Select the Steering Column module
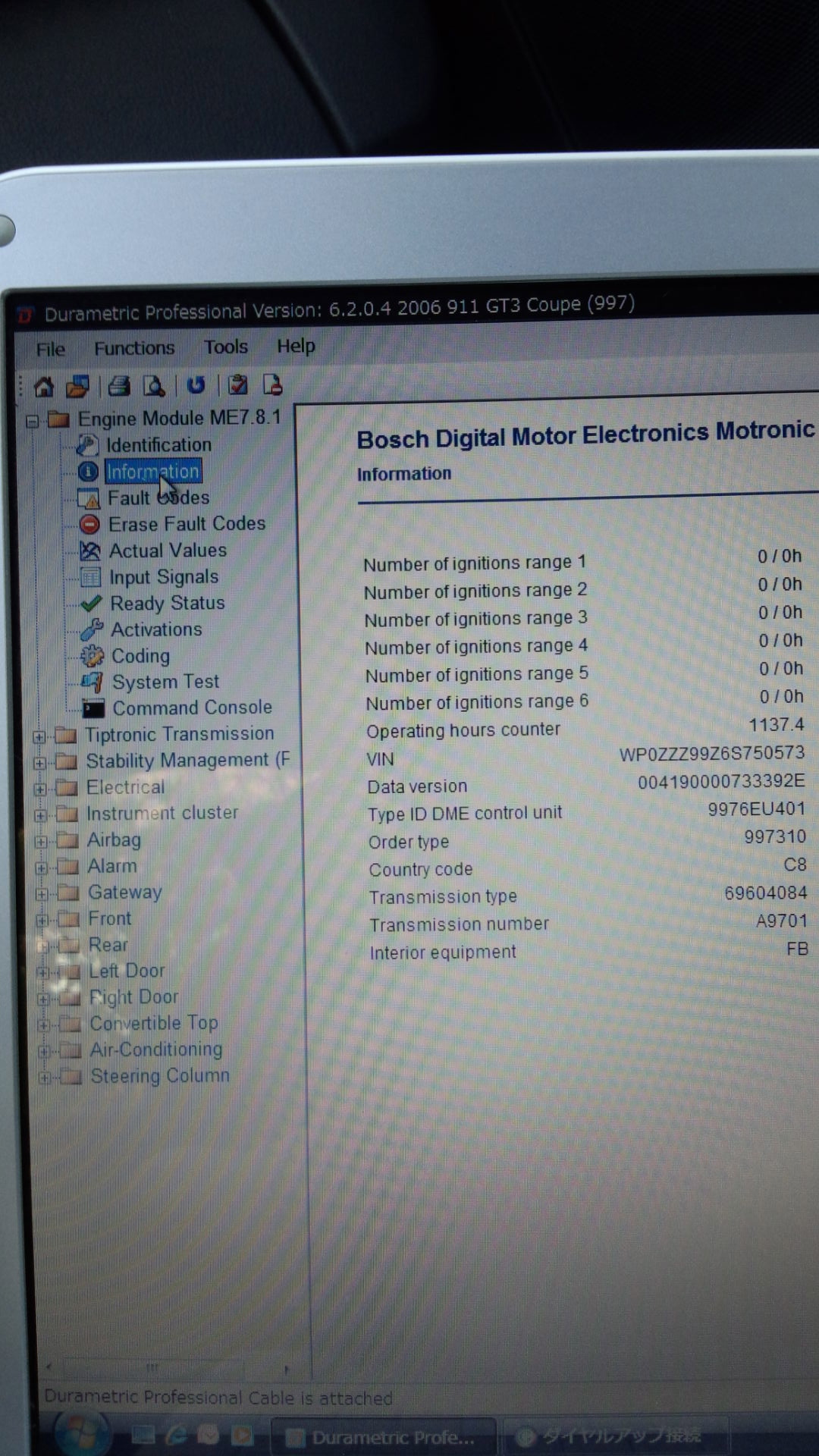Image resolution: width=819 pixels, height=1456 pixels. click(x=160, y=1076)
